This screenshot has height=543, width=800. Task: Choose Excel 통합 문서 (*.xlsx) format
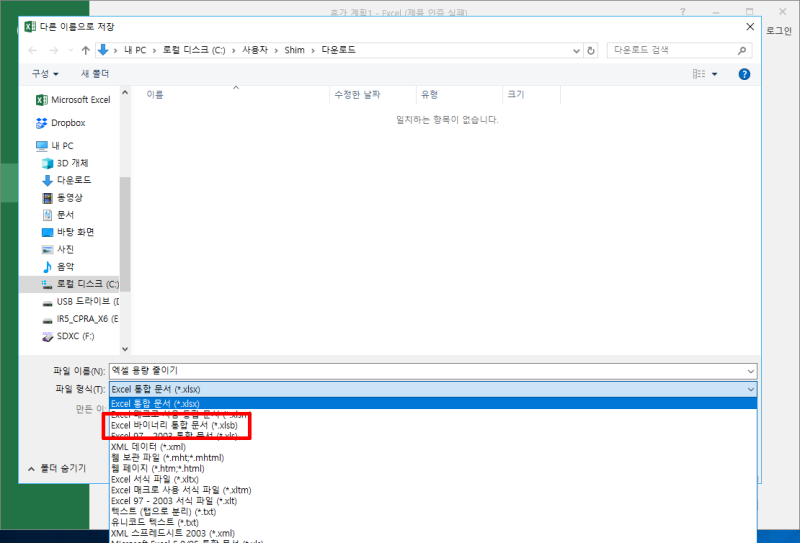(433, 403)
